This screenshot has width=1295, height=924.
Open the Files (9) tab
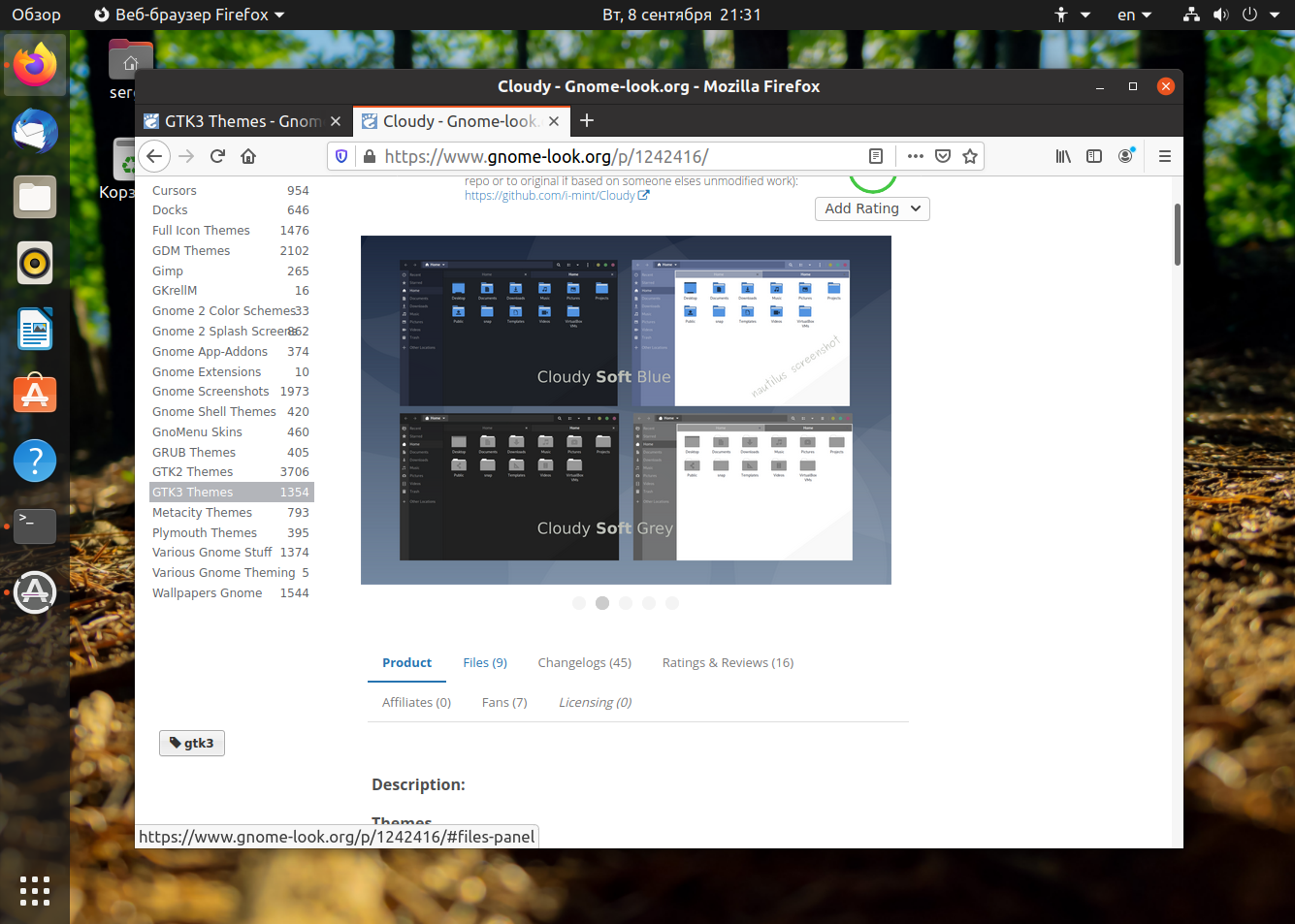(485, 663)
